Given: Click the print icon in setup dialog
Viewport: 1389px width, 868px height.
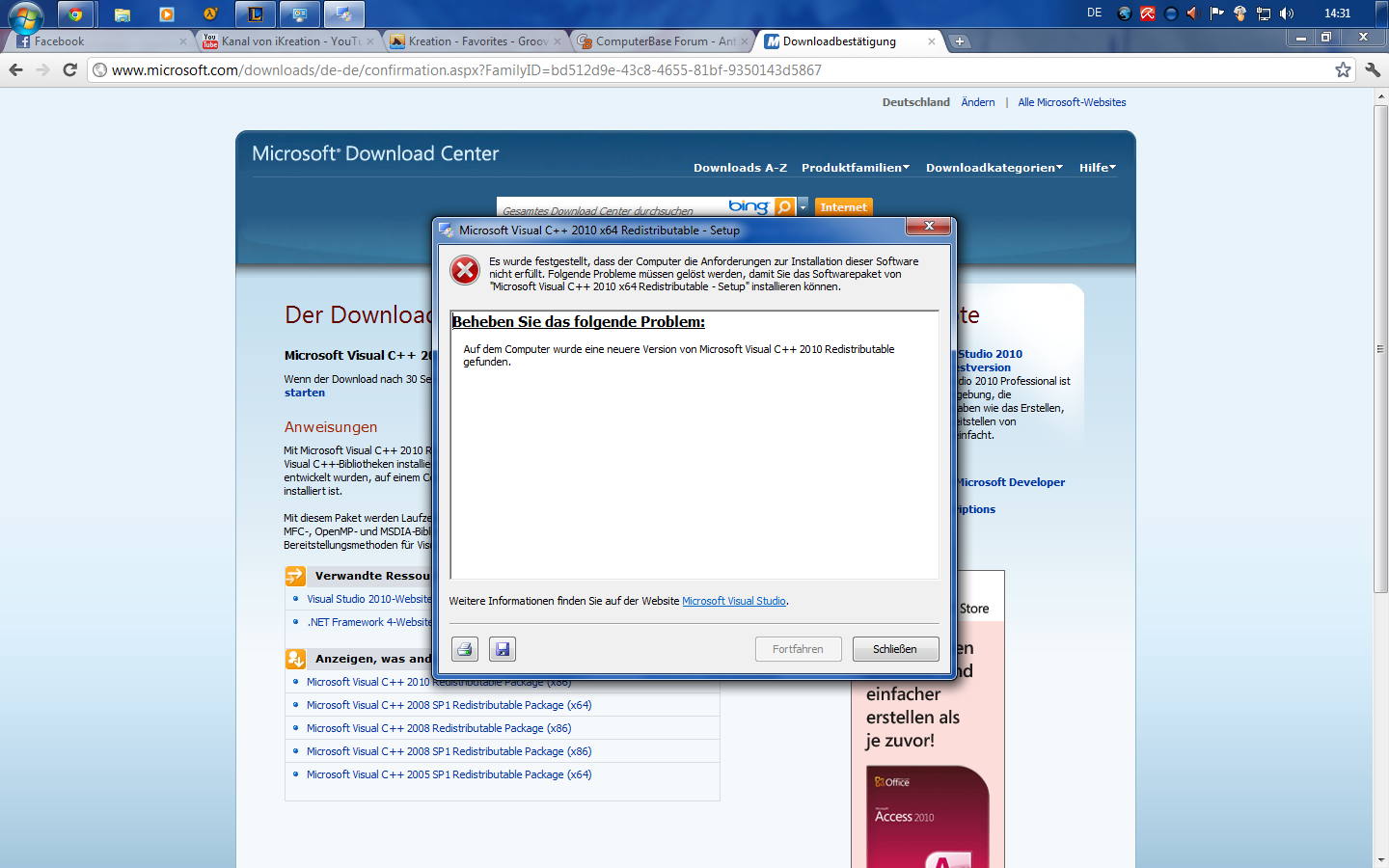Looking at the screenshot, I should tap(465, 649).
